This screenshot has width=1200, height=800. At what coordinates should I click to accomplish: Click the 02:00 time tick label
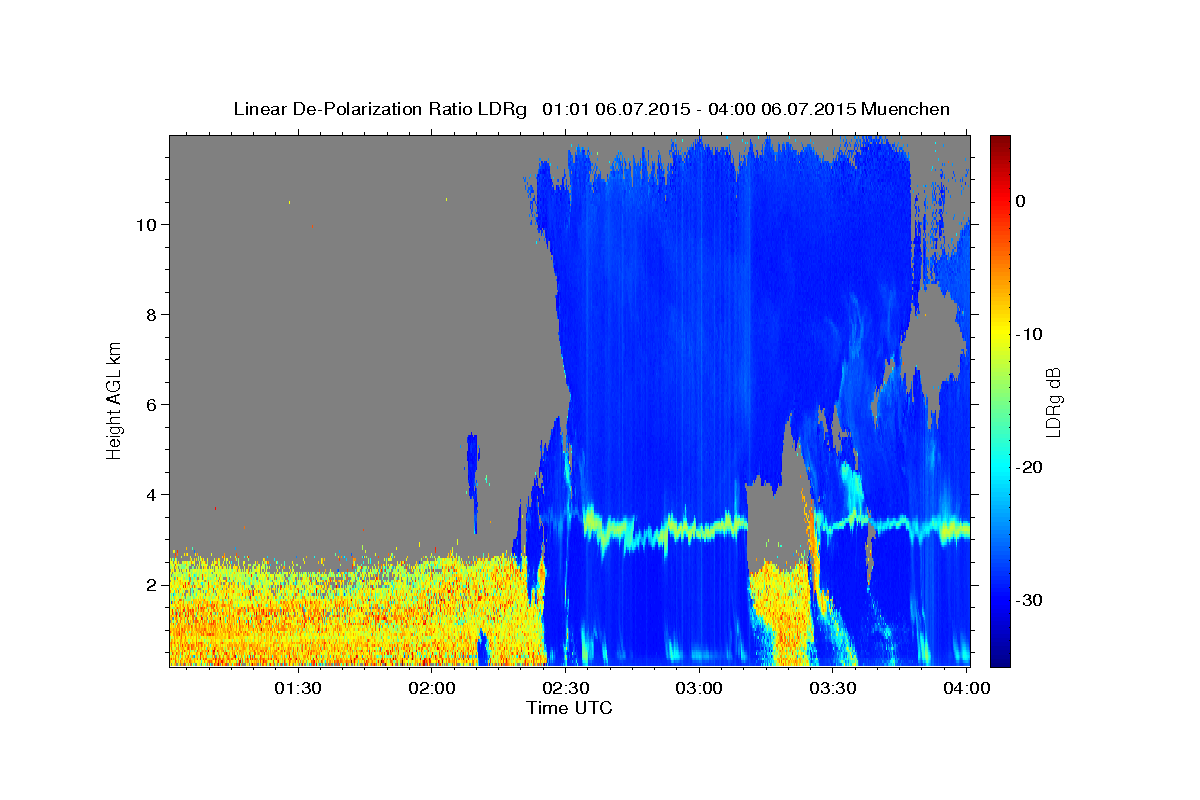pos(434,688)
